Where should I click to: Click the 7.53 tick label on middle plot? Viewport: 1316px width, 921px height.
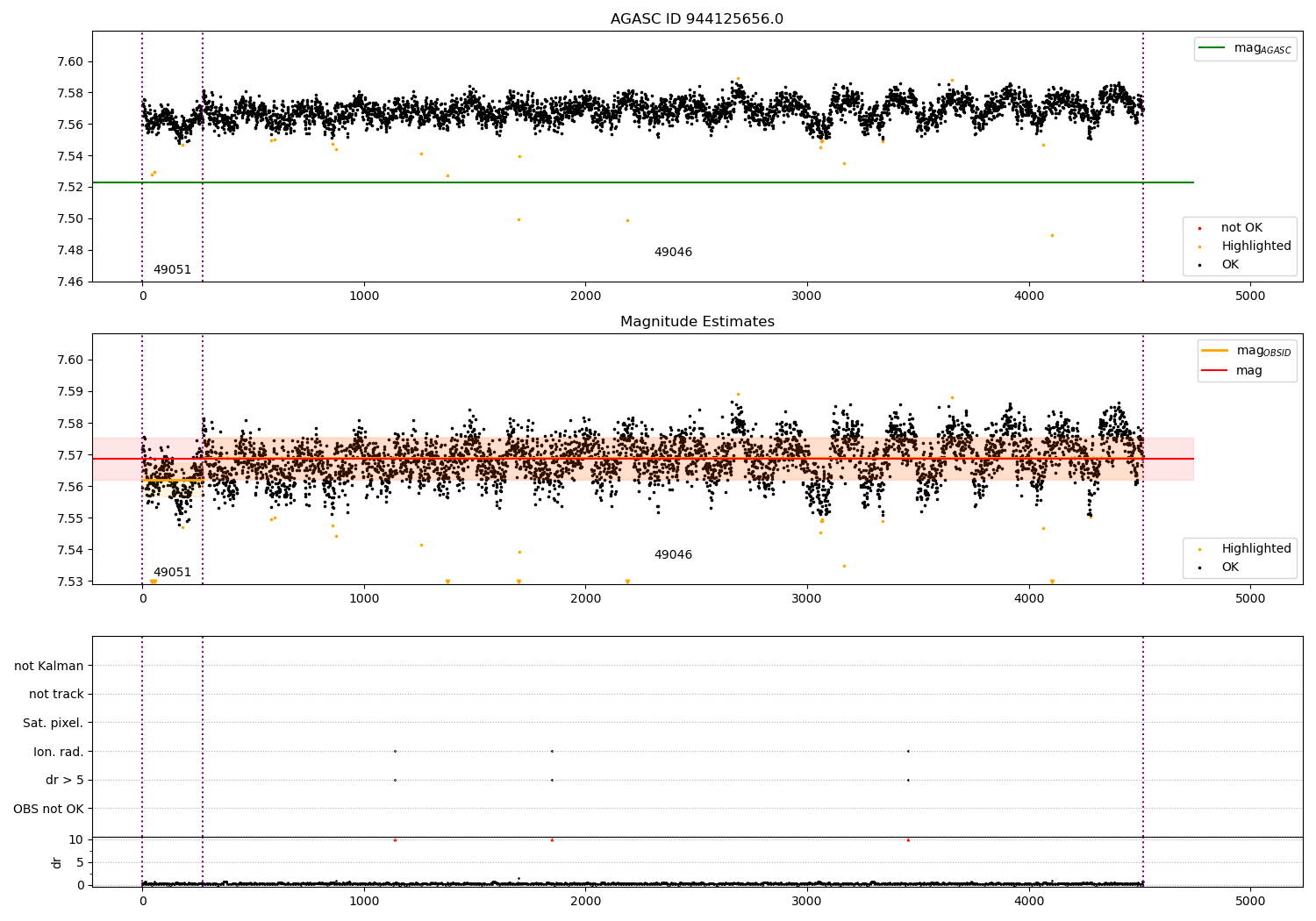pos(71,582)
